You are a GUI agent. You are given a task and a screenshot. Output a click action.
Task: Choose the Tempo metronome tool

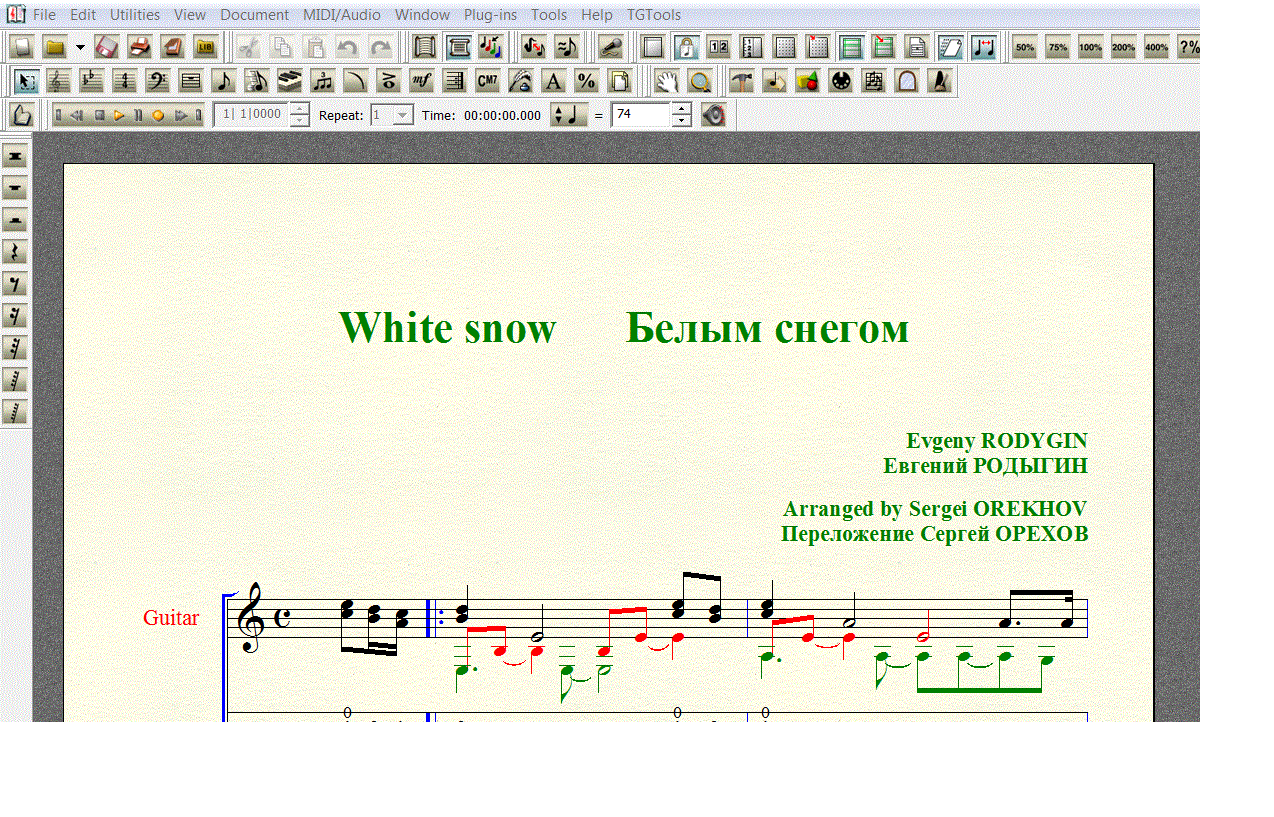click(x=939, y=82)
